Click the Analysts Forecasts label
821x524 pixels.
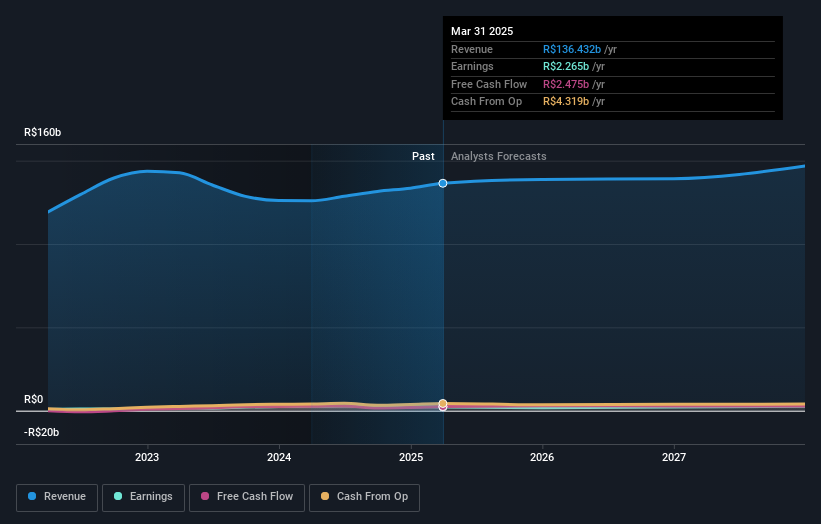point(498,156)
